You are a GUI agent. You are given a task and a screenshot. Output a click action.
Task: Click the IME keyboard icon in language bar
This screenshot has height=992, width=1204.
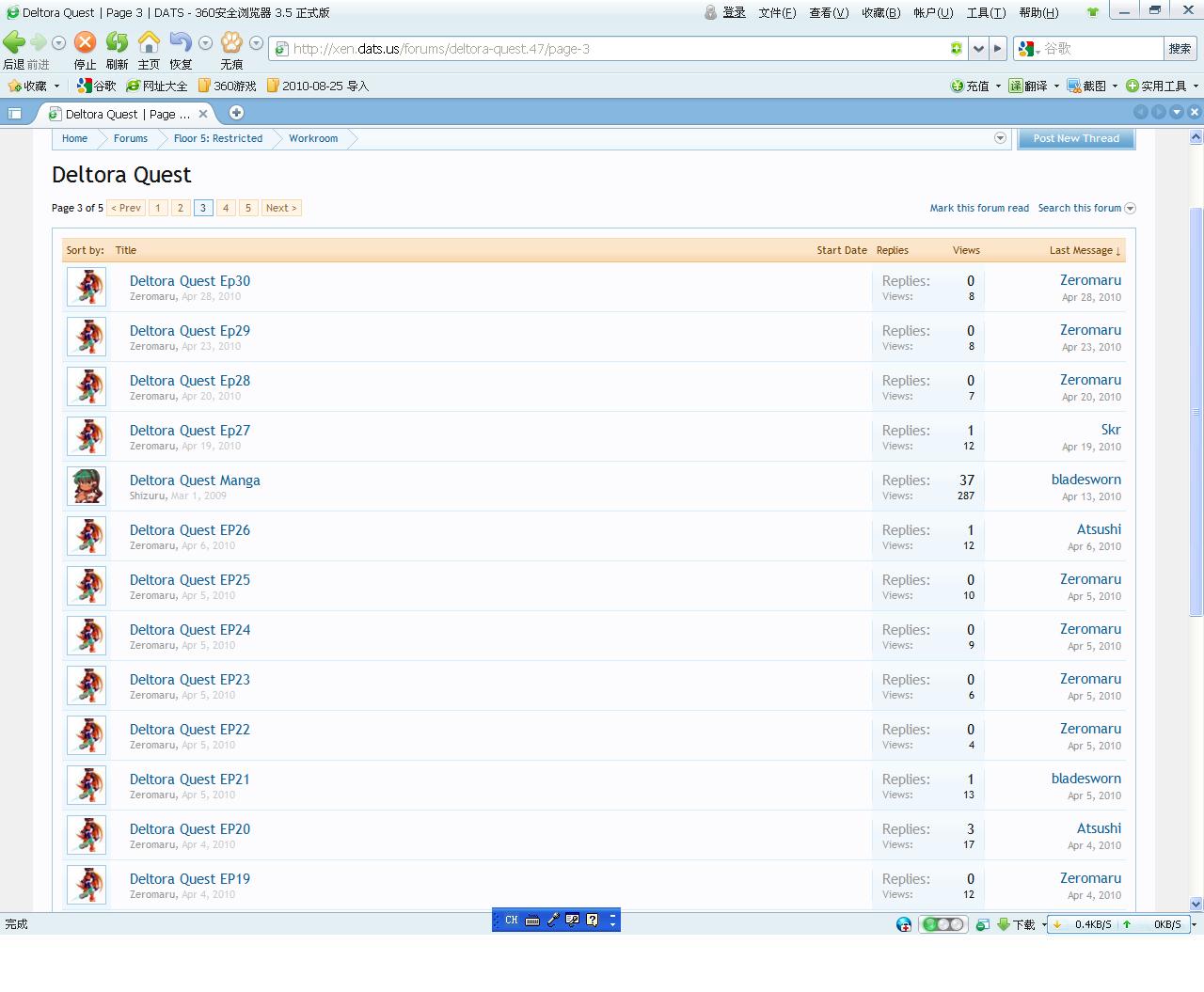point(532,921)
